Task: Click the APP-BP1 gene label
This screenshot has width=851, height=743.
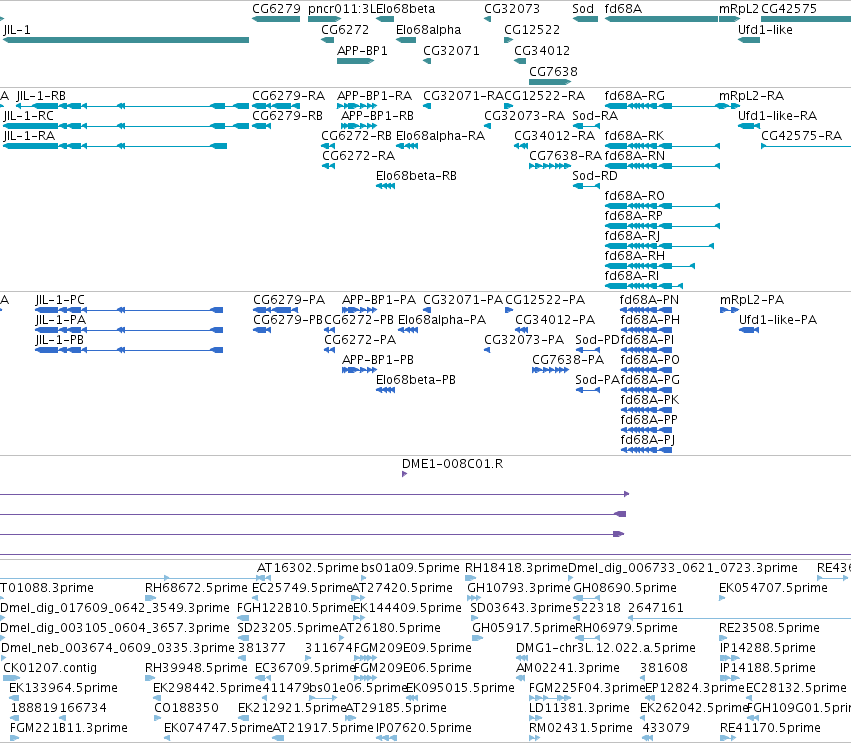Action: tap(363, 51)
